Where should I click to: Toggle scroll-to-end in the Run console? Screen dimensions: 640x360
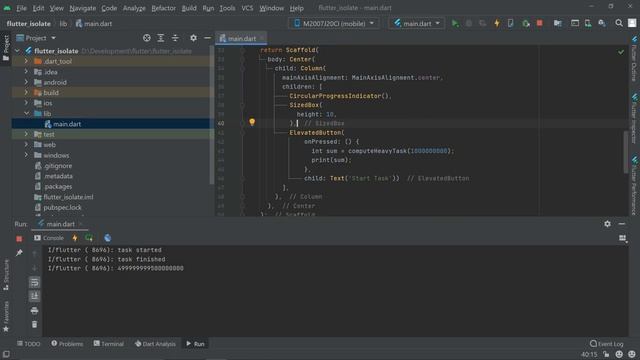pos(34,296)
